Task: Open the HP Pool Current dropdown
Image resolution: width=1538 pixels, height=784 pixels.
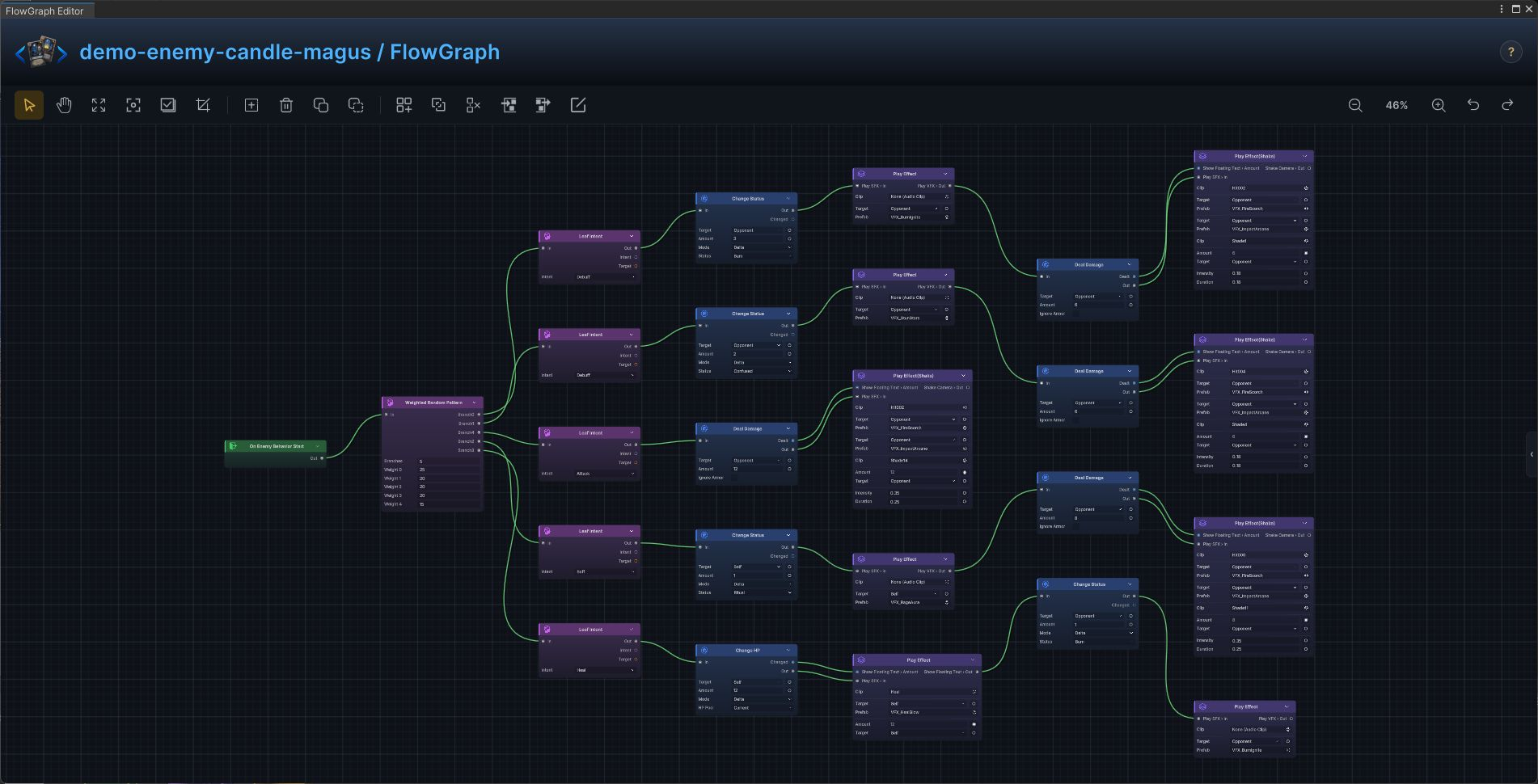Action: point(763,708)
